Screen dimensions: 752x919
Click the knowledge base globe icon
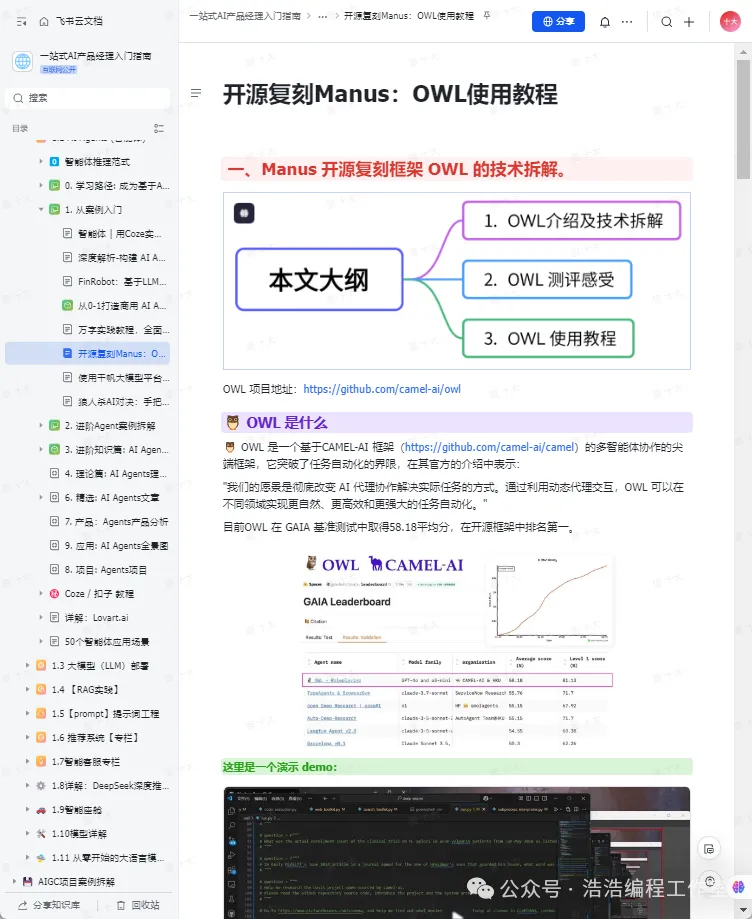23,61
